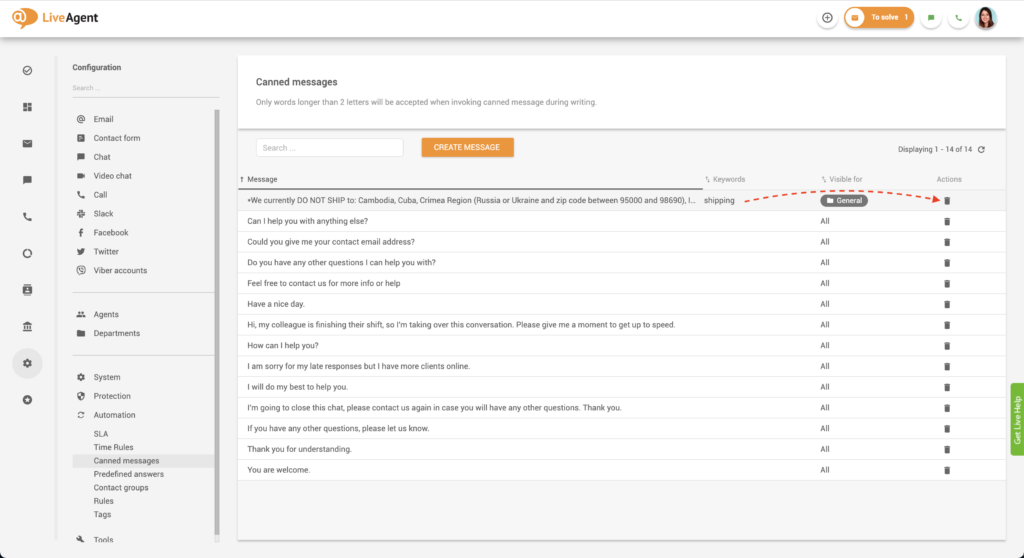Delete the 'Have a nice day.' canned message
The height and width of the screenshot is (558, 1024).
(x=947, y=304)
